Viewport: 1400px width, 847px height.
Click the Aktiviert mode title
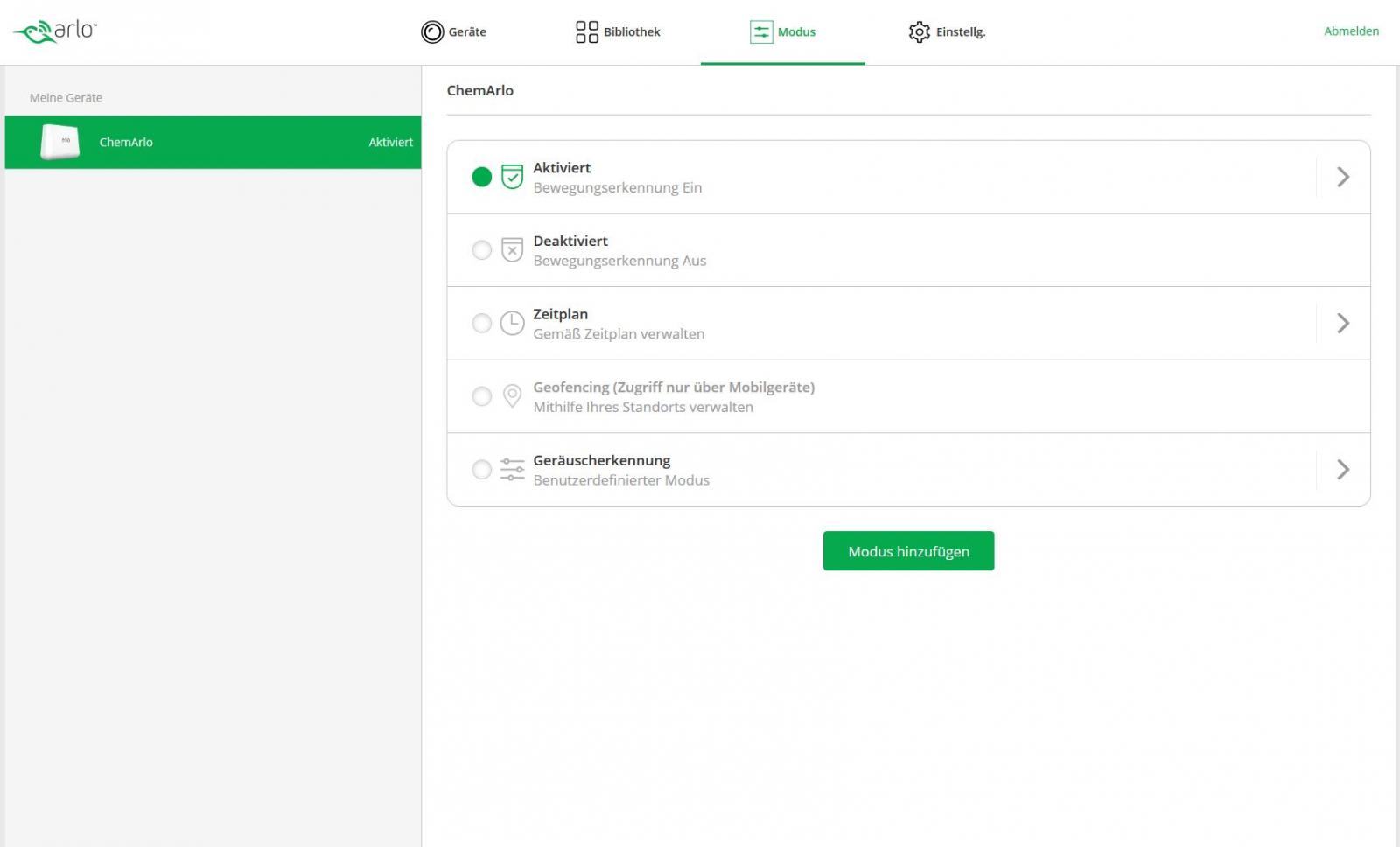562,167
